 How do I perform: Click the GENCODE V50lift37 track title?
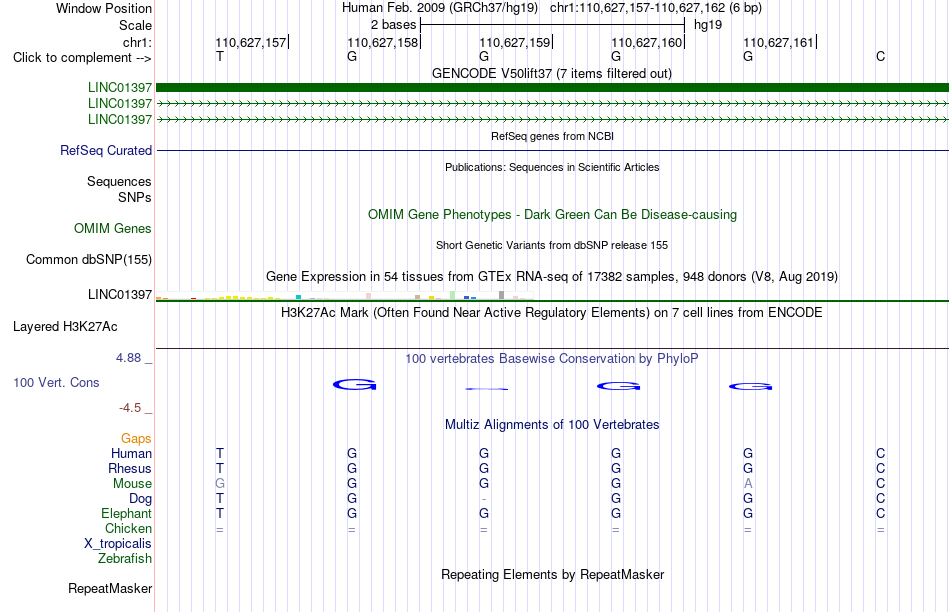pos(552,73)
